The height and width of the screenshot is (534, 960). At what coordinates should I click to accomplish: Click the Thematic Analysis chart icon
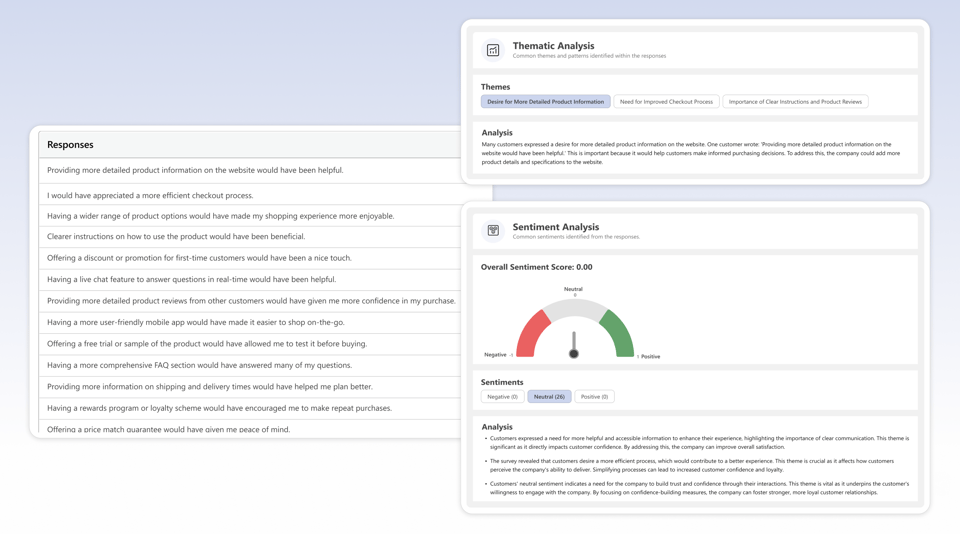(493, 50)
